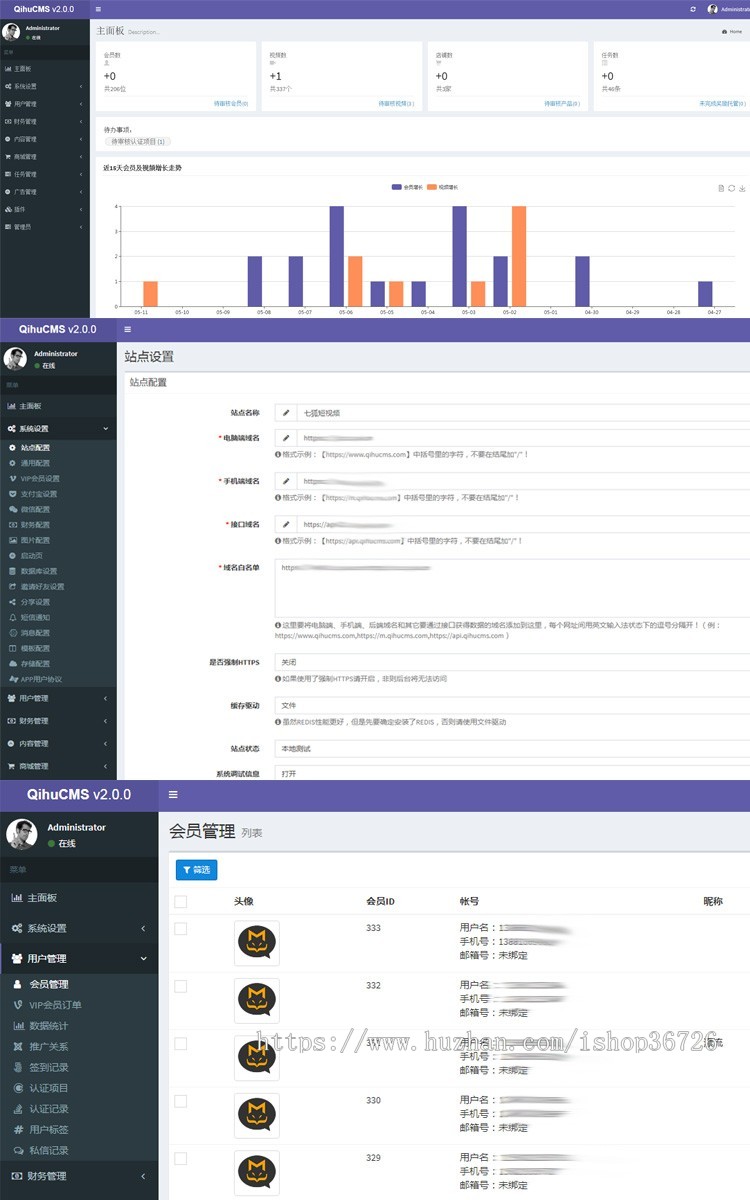Open the 是否强制HTTPS dropdown
Viewport: 750px width, 1200px height.
(512, 662)
